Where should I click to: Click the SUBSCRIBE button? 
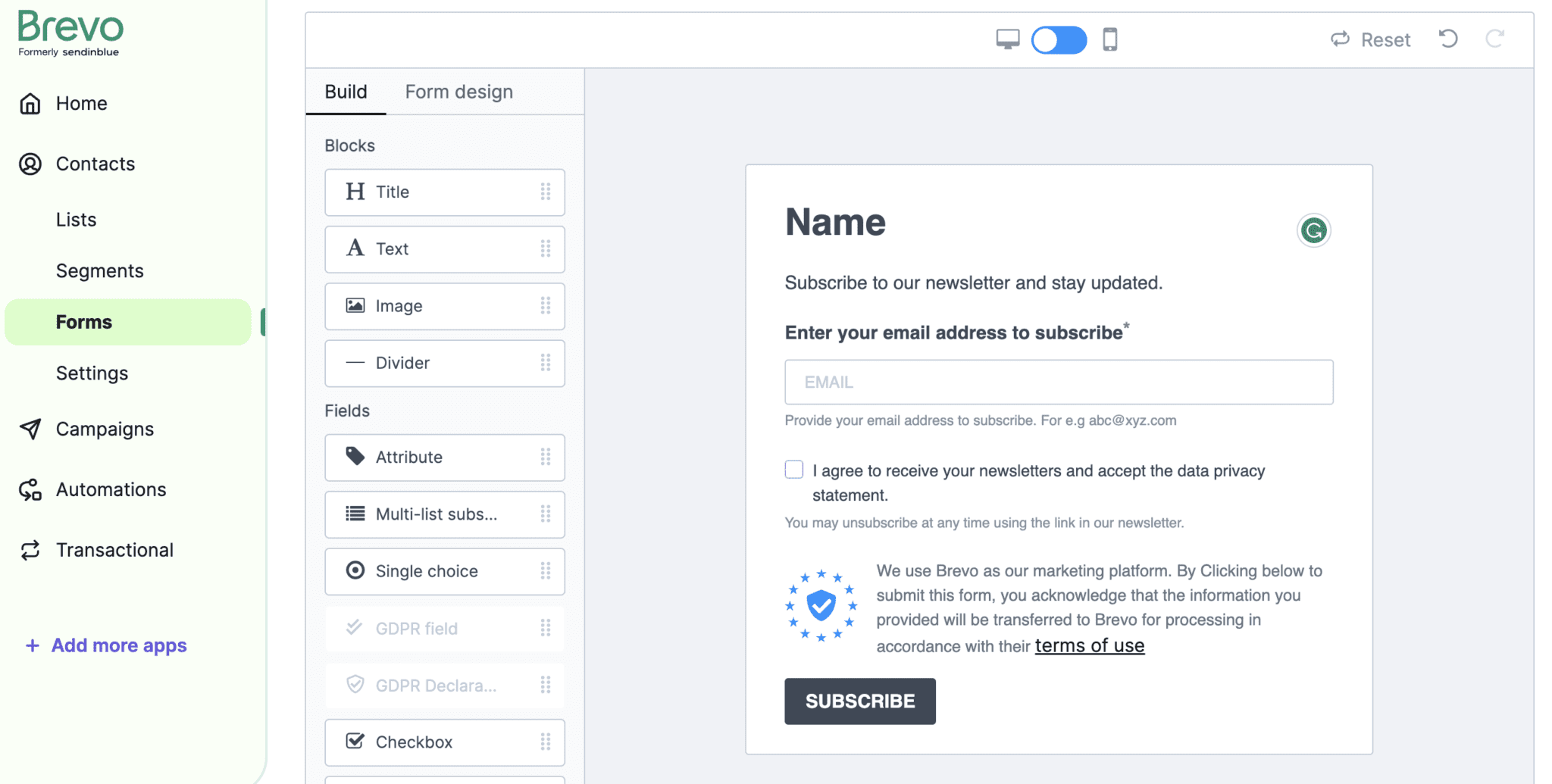click(859, 701)
